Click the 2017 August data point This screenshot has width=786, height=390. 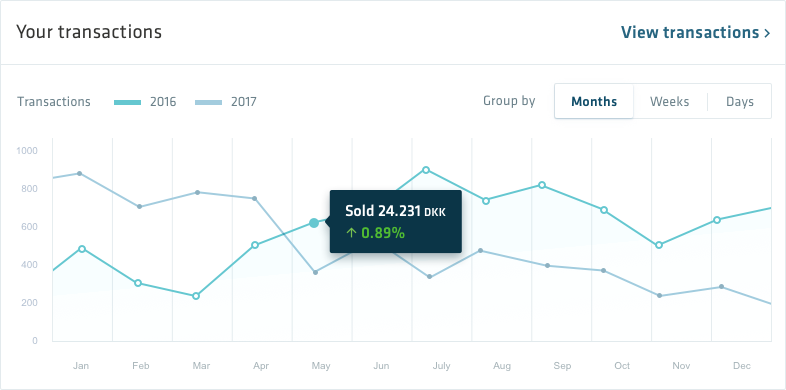pyautogui.click(x=480, y=250)
